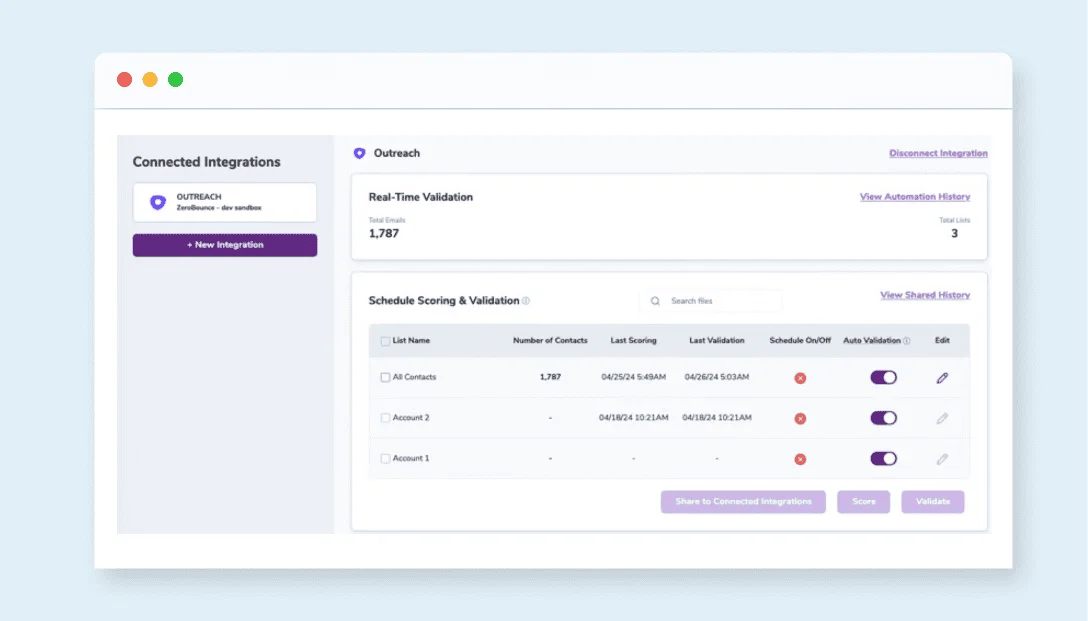This screenshot has width=1088, height=621.
Task: Disable Auto Validation for All Contacts
Action: click(881, 377)
